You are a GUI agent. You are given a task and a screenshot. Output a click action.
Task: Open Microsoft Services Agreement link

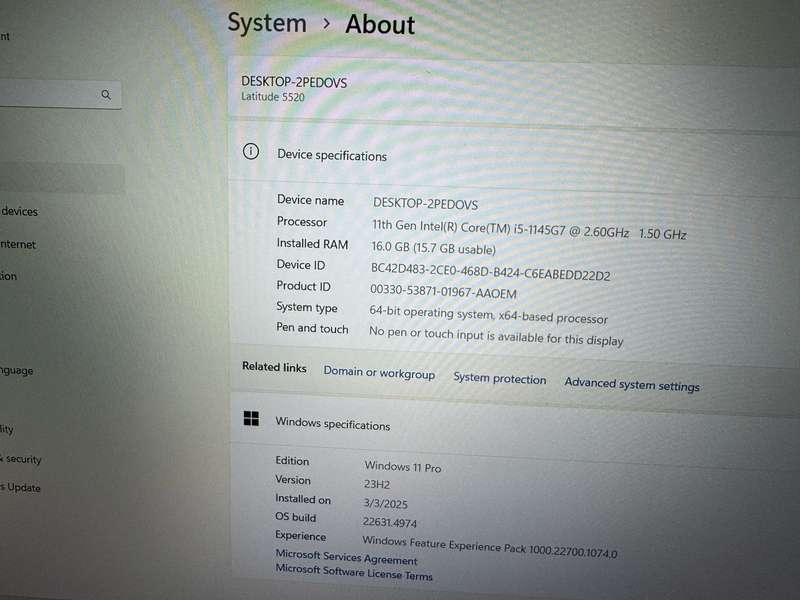(346, 557)
